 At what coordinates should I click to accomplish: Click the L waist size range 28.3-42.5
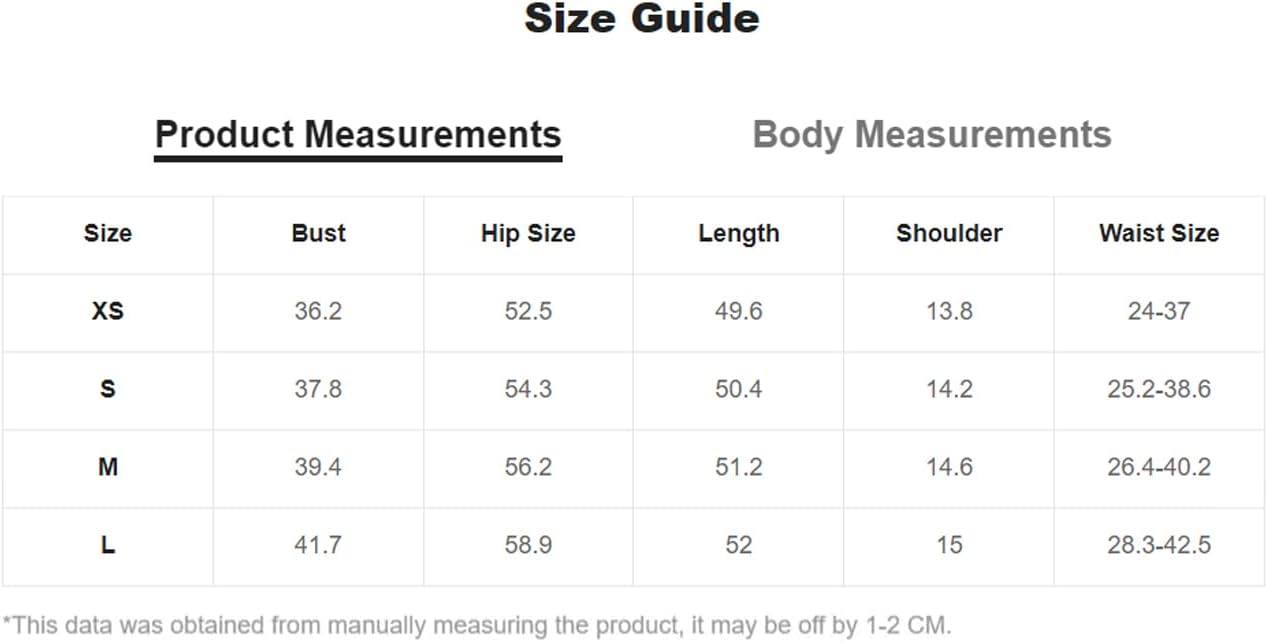(1159, 545)
